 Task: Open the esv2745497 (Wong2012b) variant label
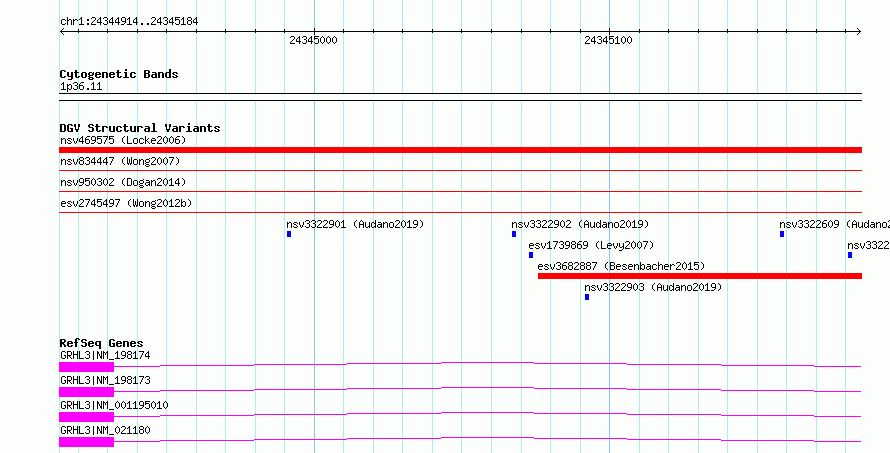click(126, 203)
